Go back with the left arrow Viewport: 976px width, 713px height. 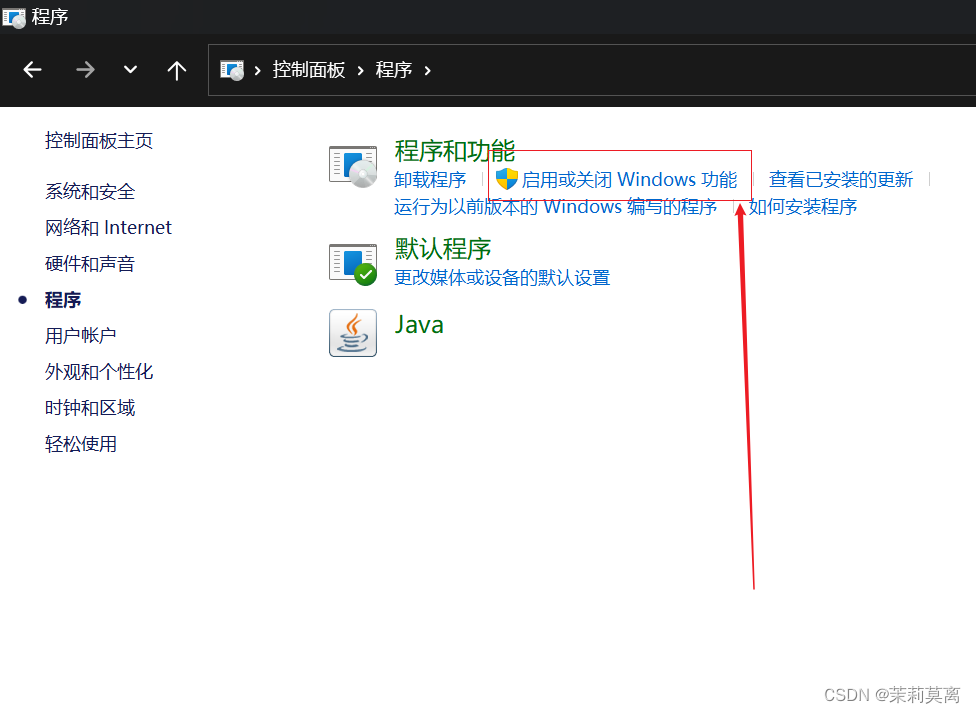32,70
